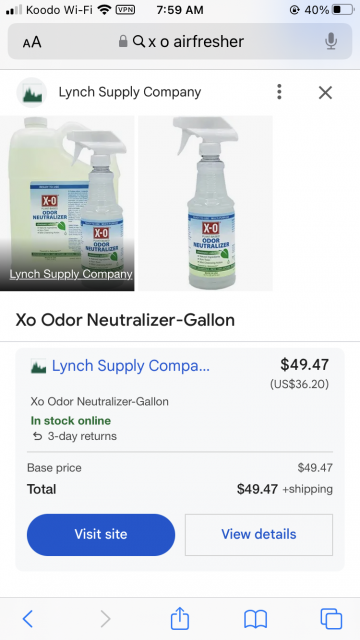Tap the Lynch Supply Company header logo
Screen dimensions: 360x640
pos(32,92)
